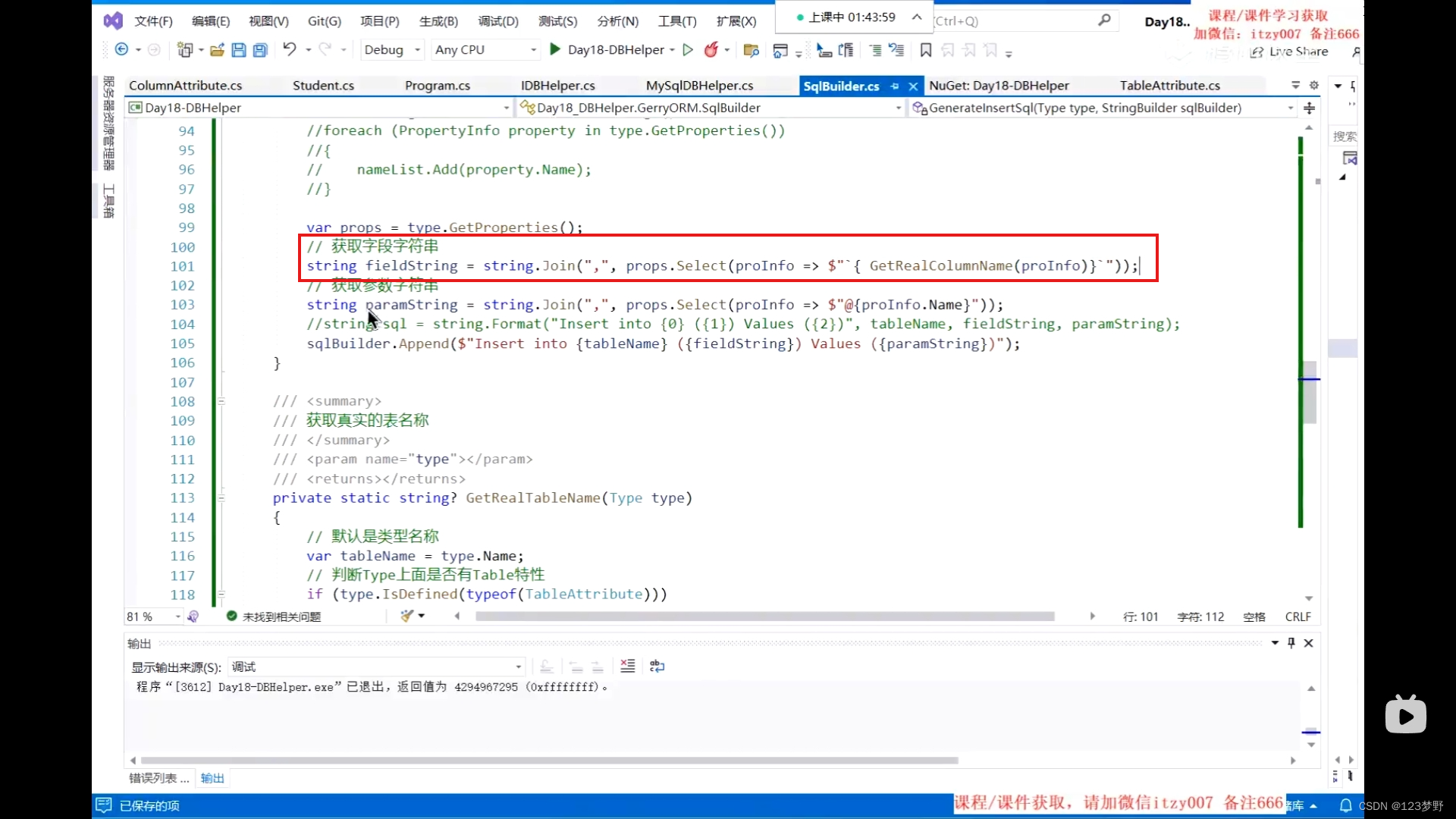Viewport: 1456px width, 819px height.
Task: Start debugging Day18-DBHelper with green play
Action: tap(555, 49)
